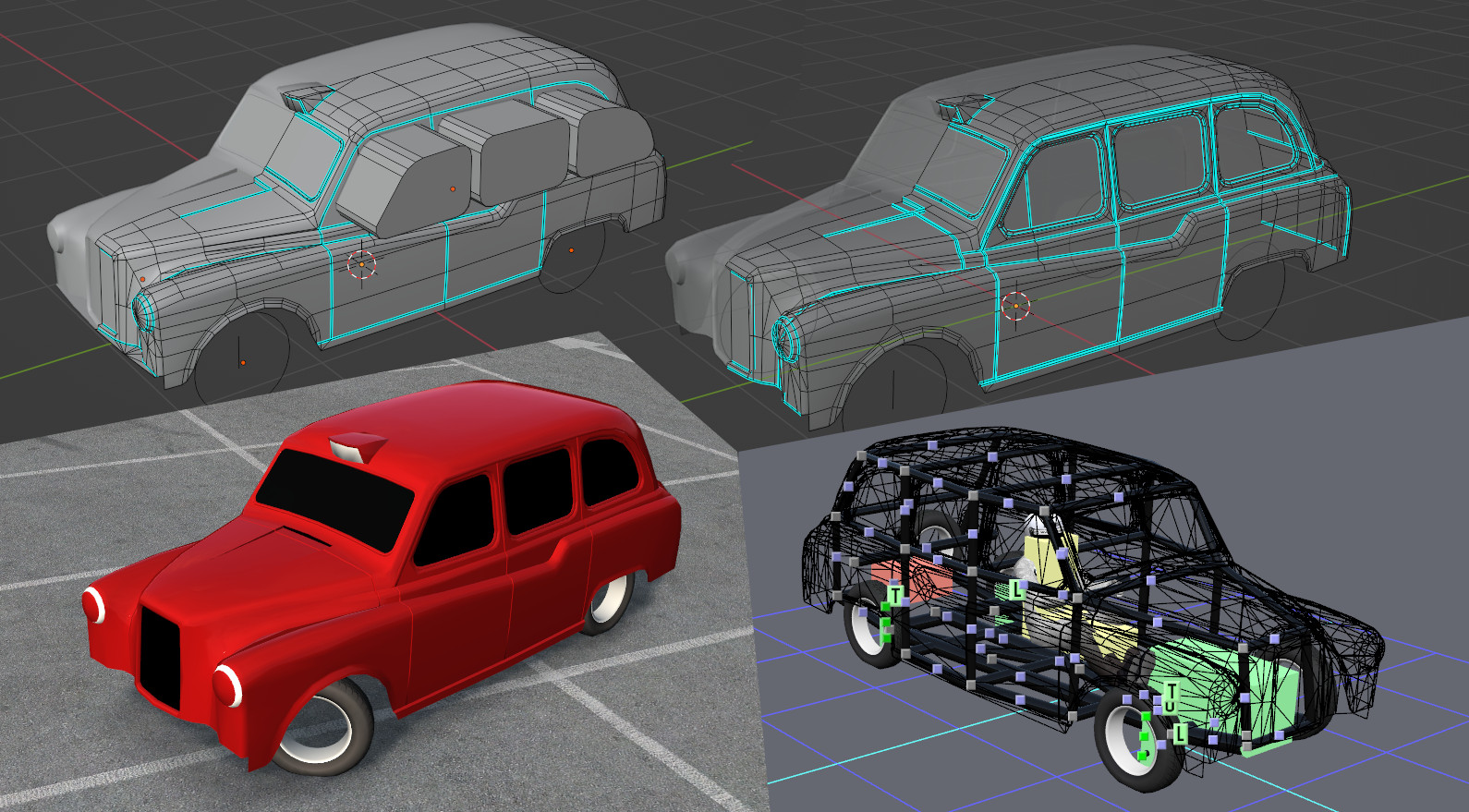1469x812 pixels.
Task: Click the red taxi's roof sign
Action: tap(357, 446)
